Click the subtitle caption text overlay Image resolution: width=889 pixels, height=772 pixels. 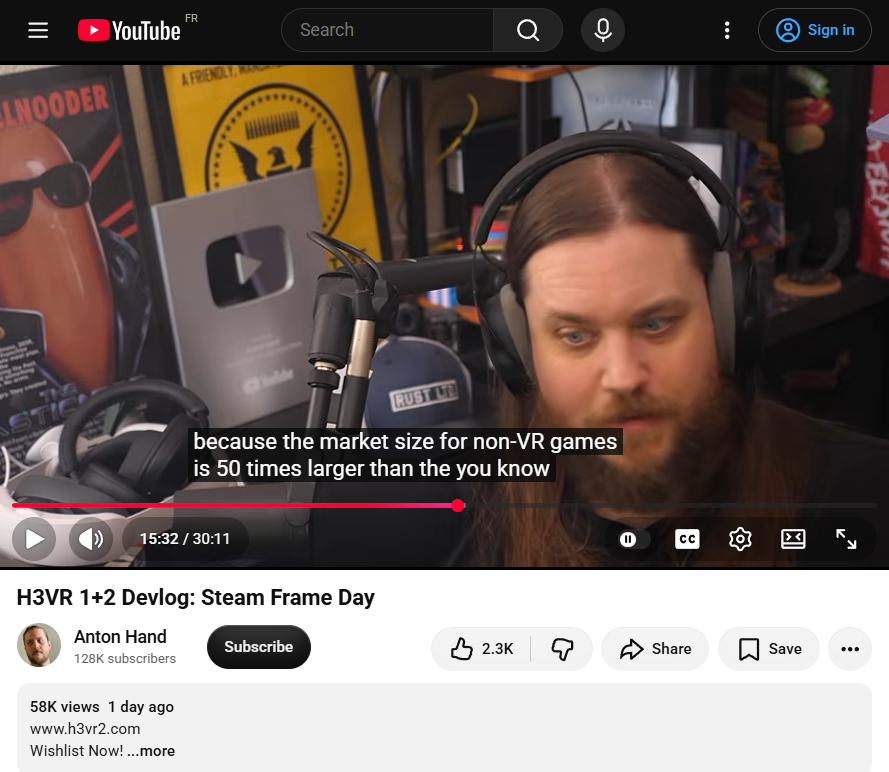tap(405, 455)
